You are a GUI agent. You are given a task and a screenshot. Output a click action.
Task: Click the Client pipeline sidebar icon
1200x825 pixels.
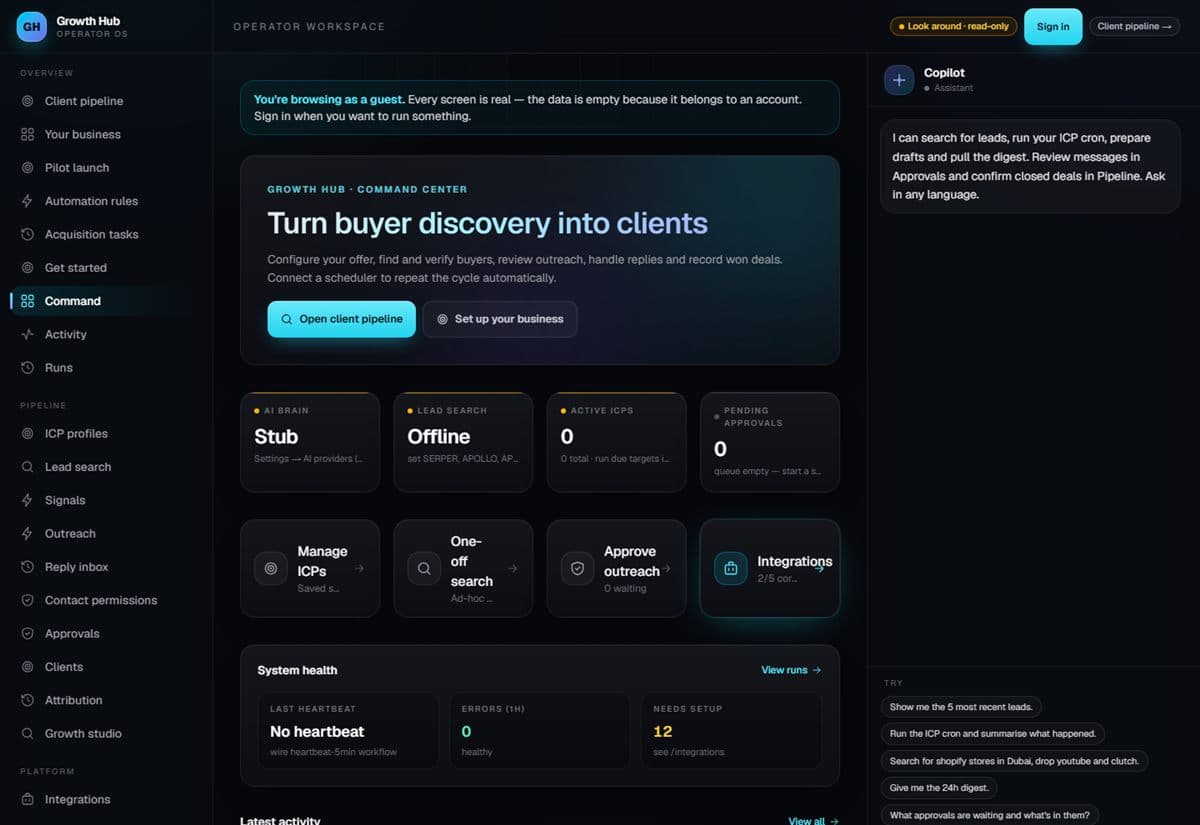tap(28, 101)
